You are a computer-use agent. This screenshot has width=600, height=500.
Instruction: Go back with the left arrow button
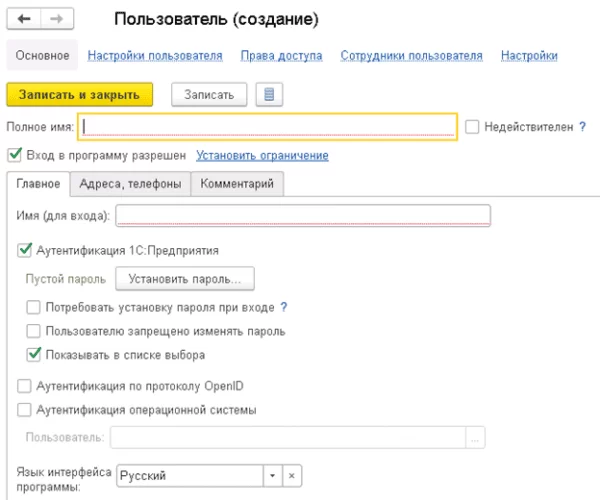[24, 18]
